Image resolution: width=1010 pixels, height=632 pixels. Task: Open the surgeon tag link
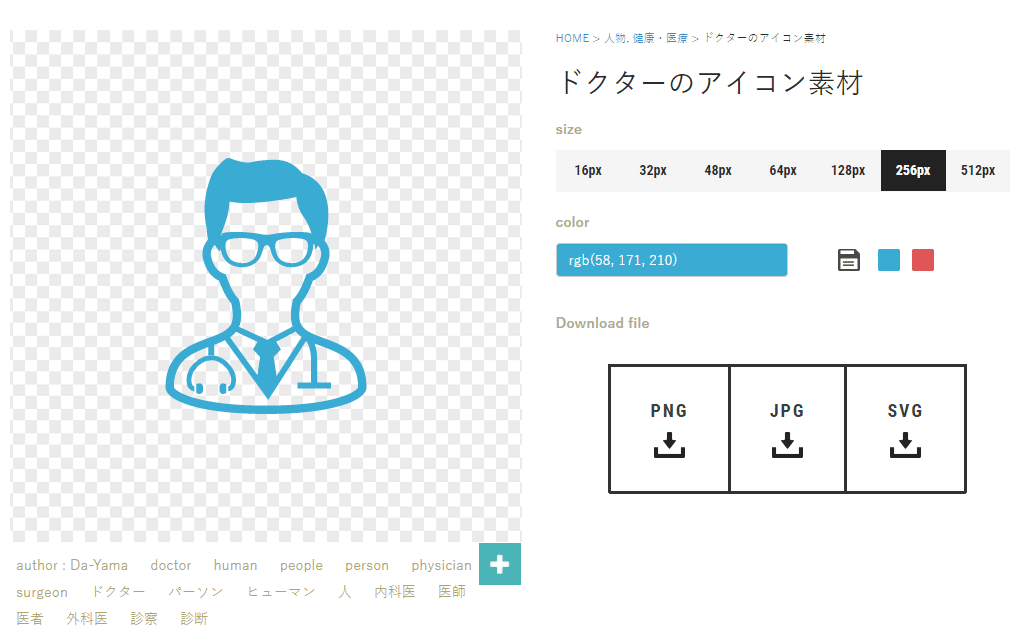41,592
